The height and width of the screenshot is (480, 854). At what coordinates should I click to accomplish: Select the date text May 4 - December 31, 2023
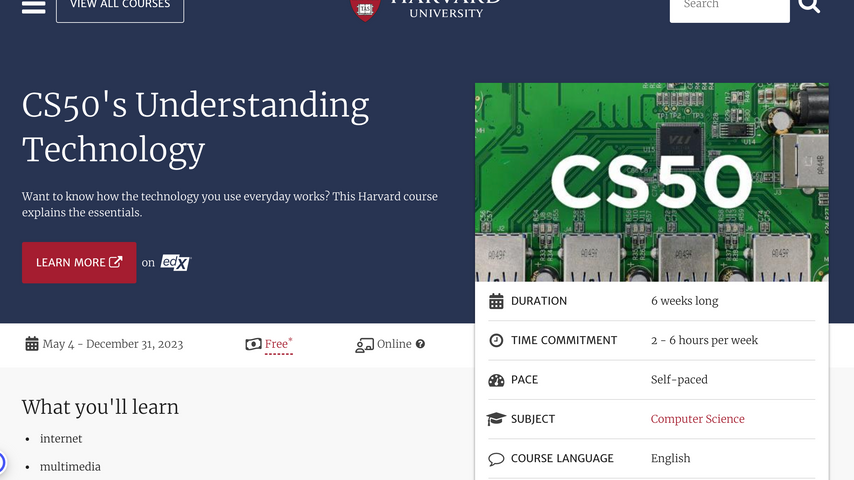tap(113, 344)
